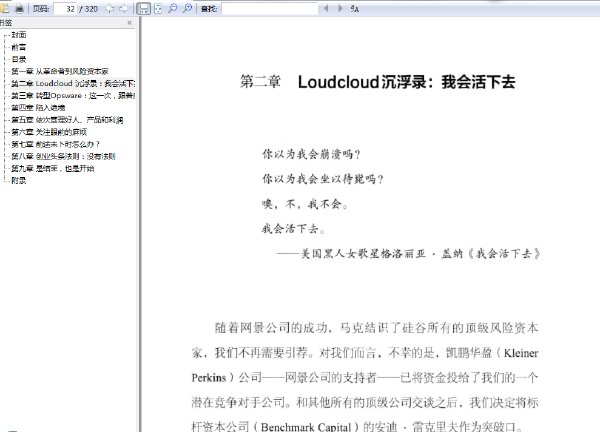Screen dimensions: 600x432
Task: Open 第七章 前途未卜时怎么办
Action: (x=55, y=144)
